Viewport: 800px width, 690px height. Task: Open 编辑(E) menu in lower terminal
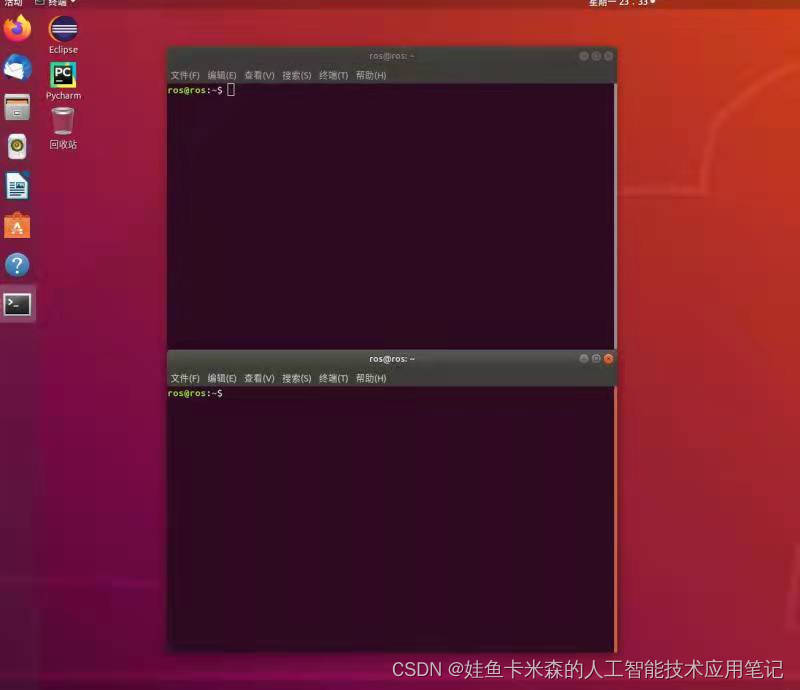(222, 378)
